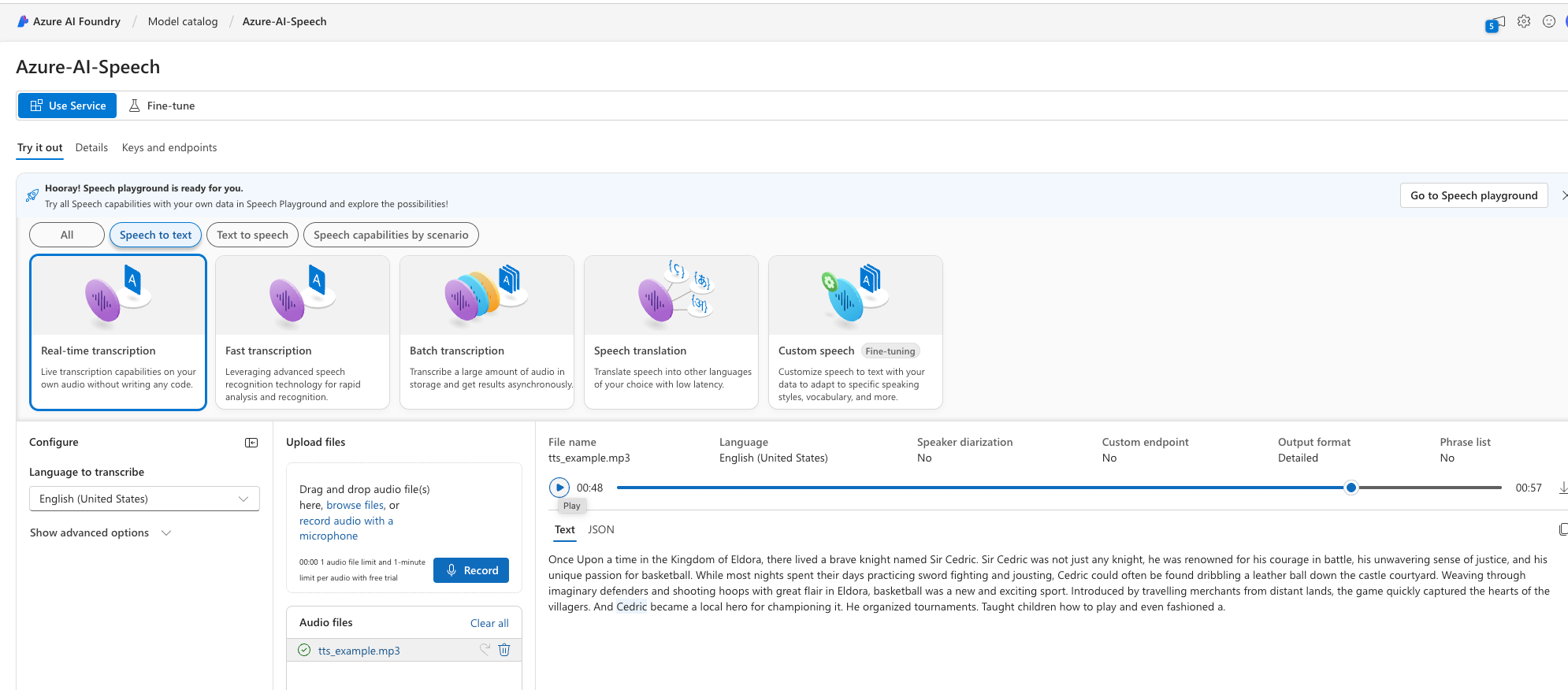The height and width of the screenshot is (690, 1568).
Task: Click the Azure-AI-Speech page heading
Action: tap(88, 67)
